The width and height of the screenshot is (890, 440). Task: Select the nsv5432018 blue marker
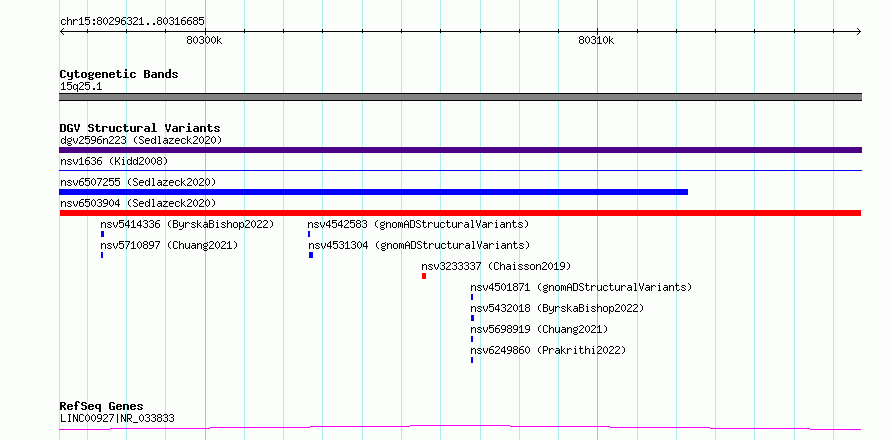pyautogui.click(x=472, y=318)
